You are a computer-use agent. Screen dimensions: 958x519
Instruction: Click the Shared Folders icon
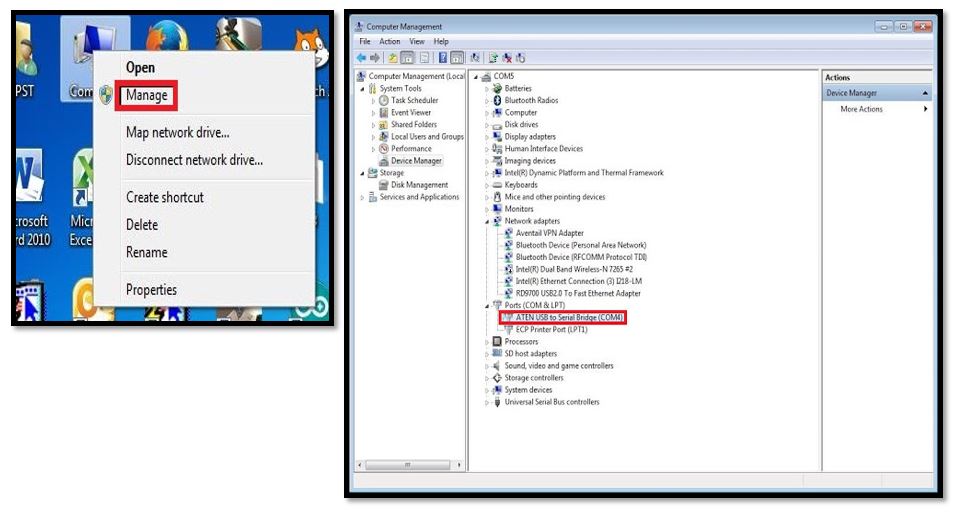pyautogui.click(x=384, y=124)
